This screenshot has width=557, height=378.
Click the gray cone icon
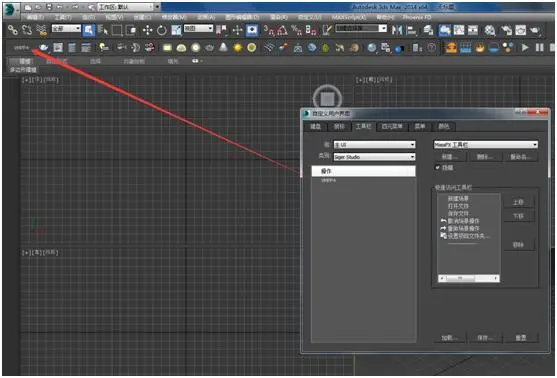(x=223, y=47)
